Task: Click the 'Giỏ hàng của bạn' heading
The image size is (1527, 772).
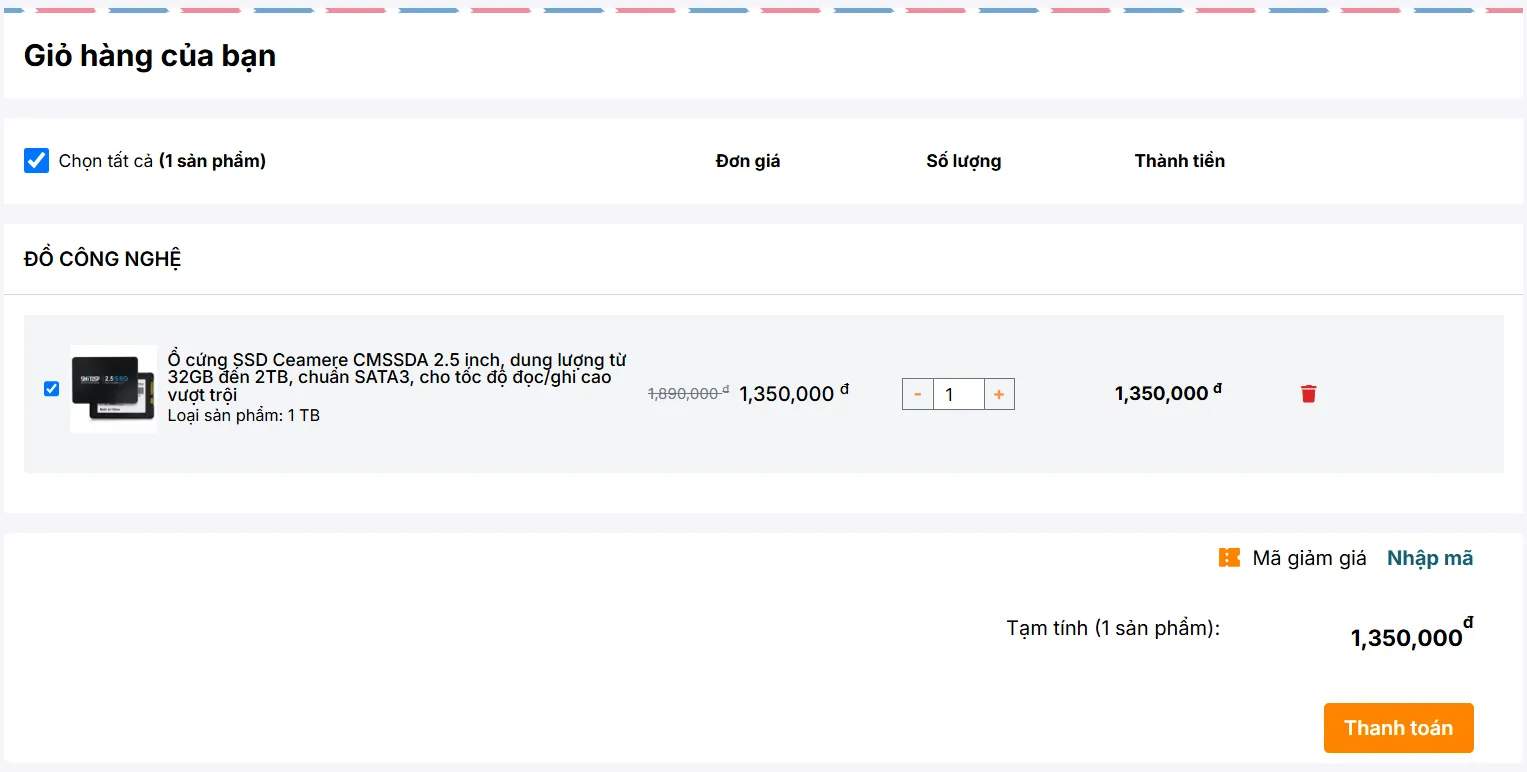Action: tap(150, 56)
